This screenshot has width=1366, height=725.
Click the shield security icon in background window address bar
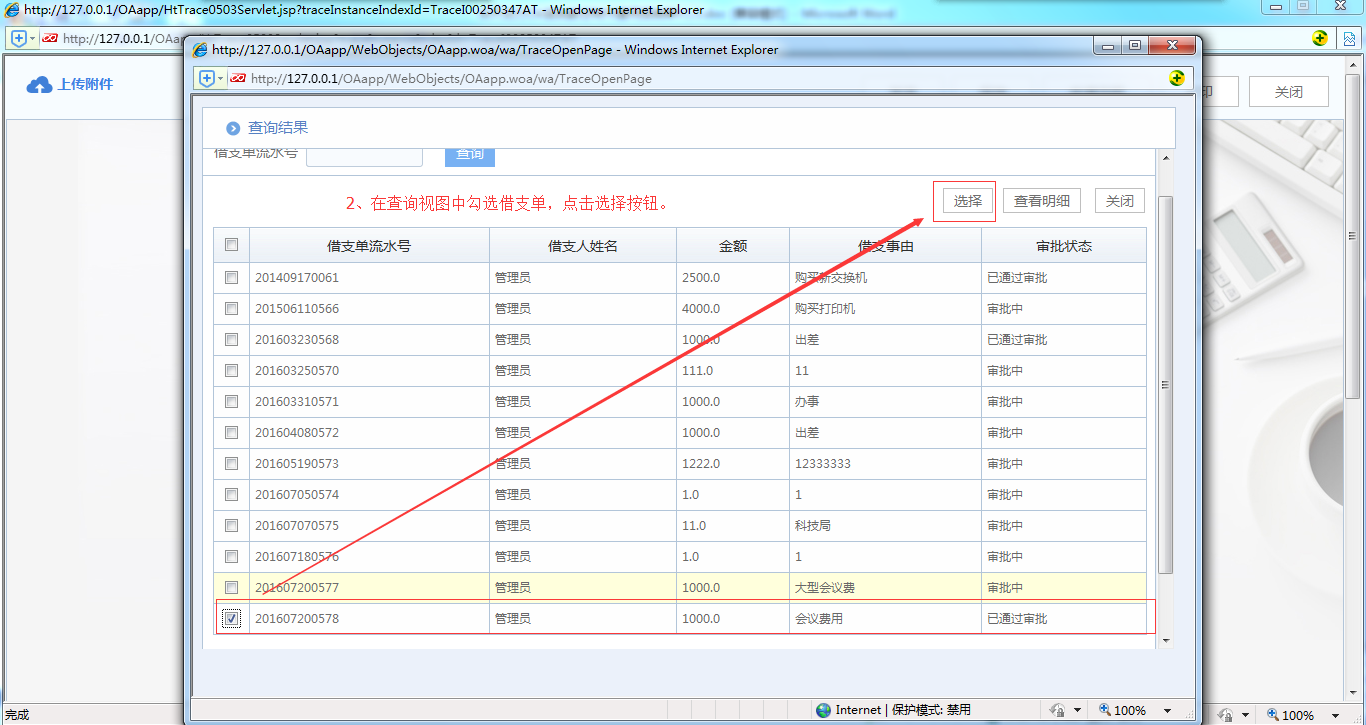tap(19, 38)
